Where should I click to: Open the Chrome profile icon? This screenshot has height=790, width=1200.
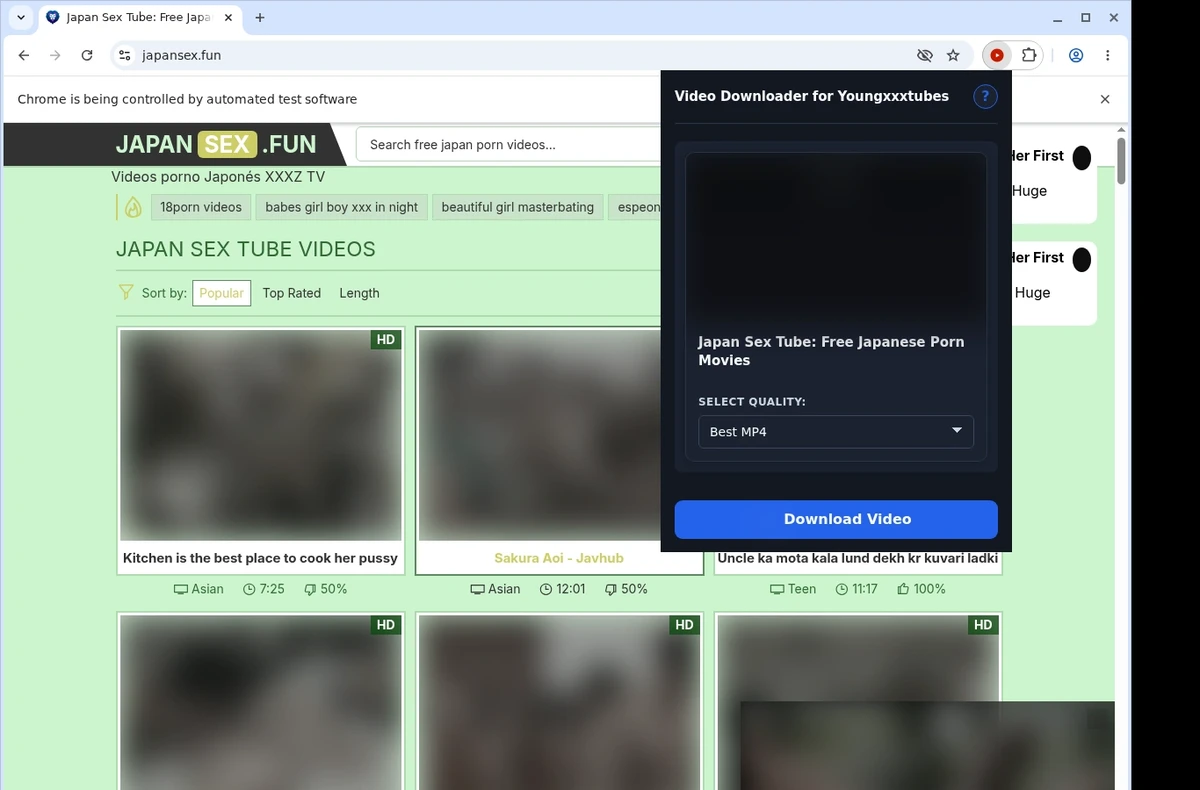(x=1076, y=56)
